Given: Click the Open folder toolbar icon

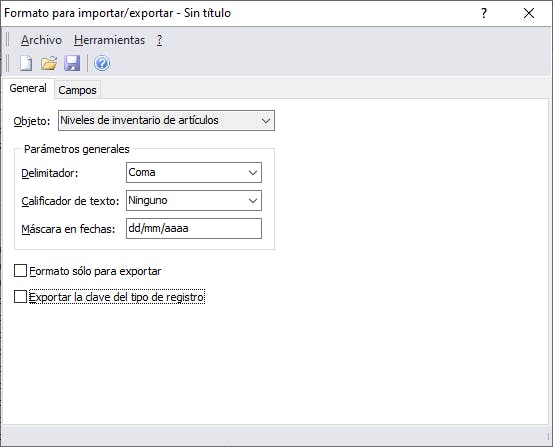Looking at the screenshot, I should 49,64.
